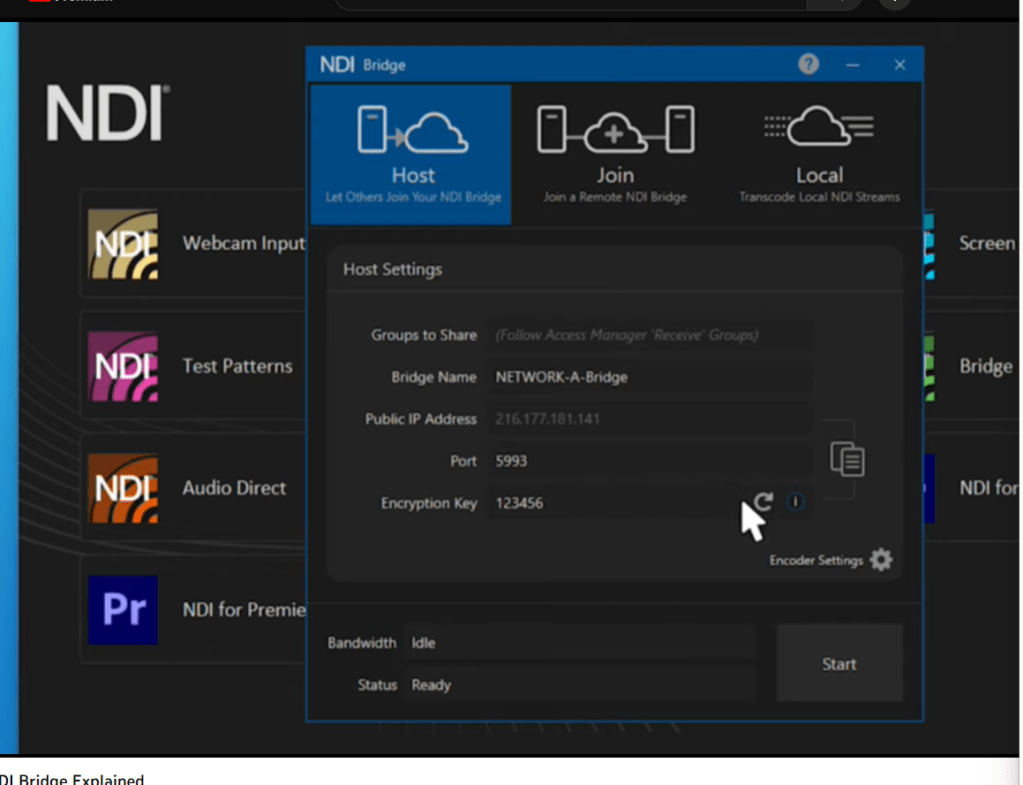Select the Public IP Address field
This screenshot has height=785, width=1023.
pyautogui.click(x=649, y=419)
